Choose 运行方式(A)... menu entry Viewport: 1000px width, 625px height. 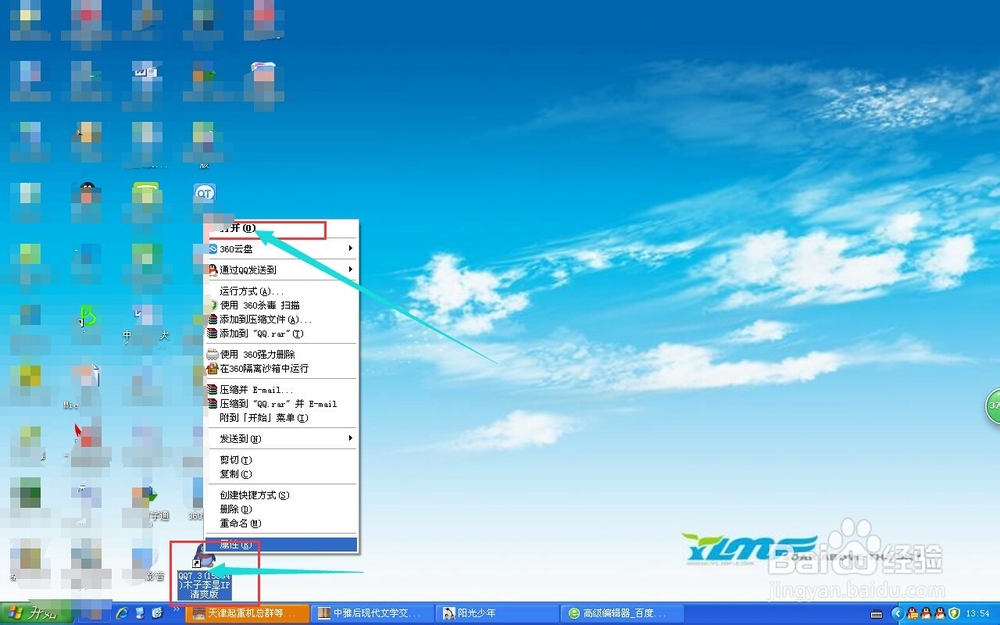281,291
